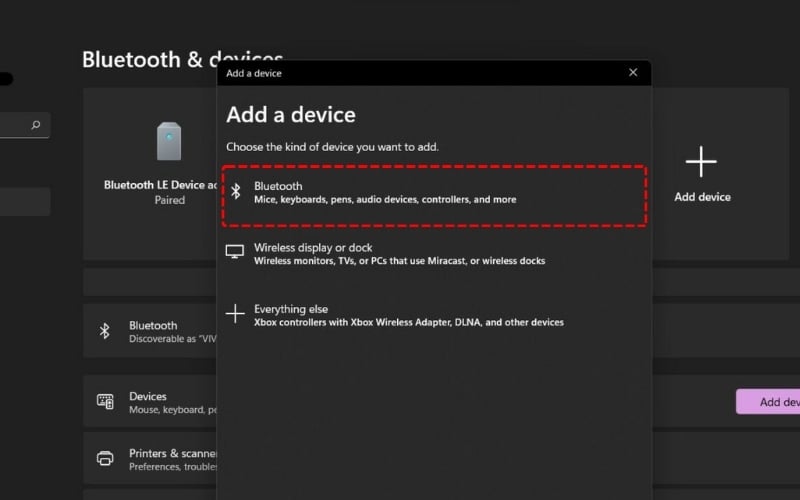Click the Devices keyboard icon
The image size is (800, 500).
coord(105,402)
